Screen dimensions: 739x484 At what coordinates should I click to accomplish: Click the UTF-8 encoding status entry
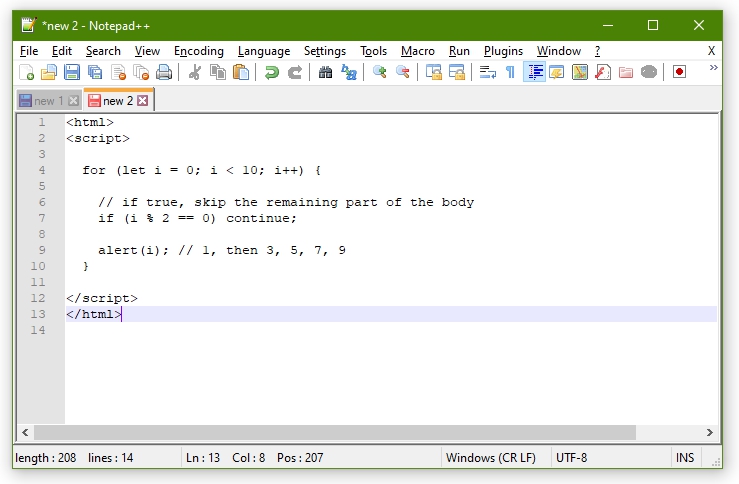pyautogui.click(x=571, y=458)
